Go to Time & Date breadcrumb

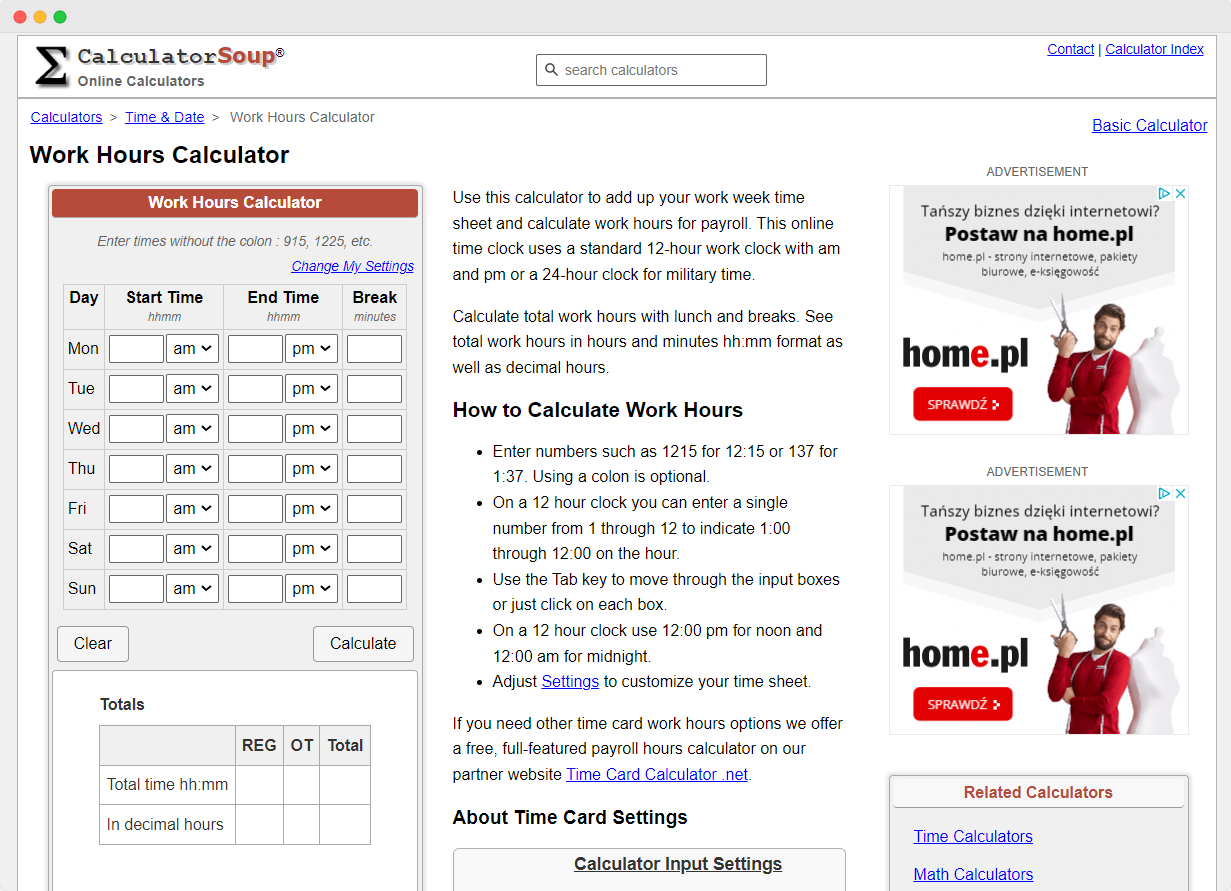(x=164, y=117)
